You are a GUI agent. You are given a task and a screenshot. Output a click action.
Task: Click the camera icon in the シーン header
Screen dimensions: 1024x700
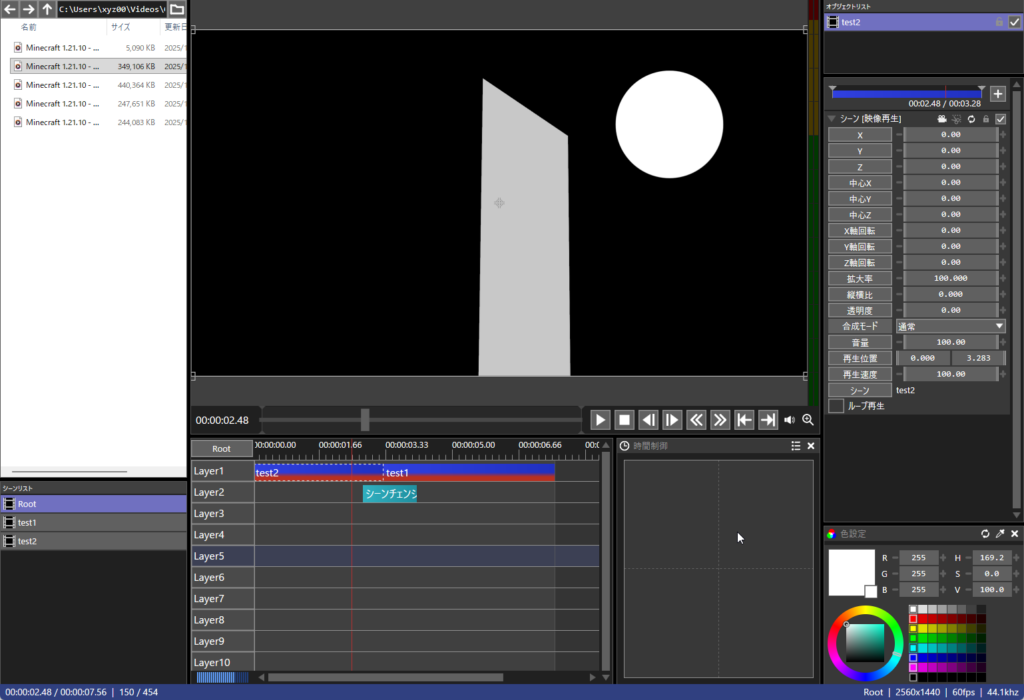941,119
